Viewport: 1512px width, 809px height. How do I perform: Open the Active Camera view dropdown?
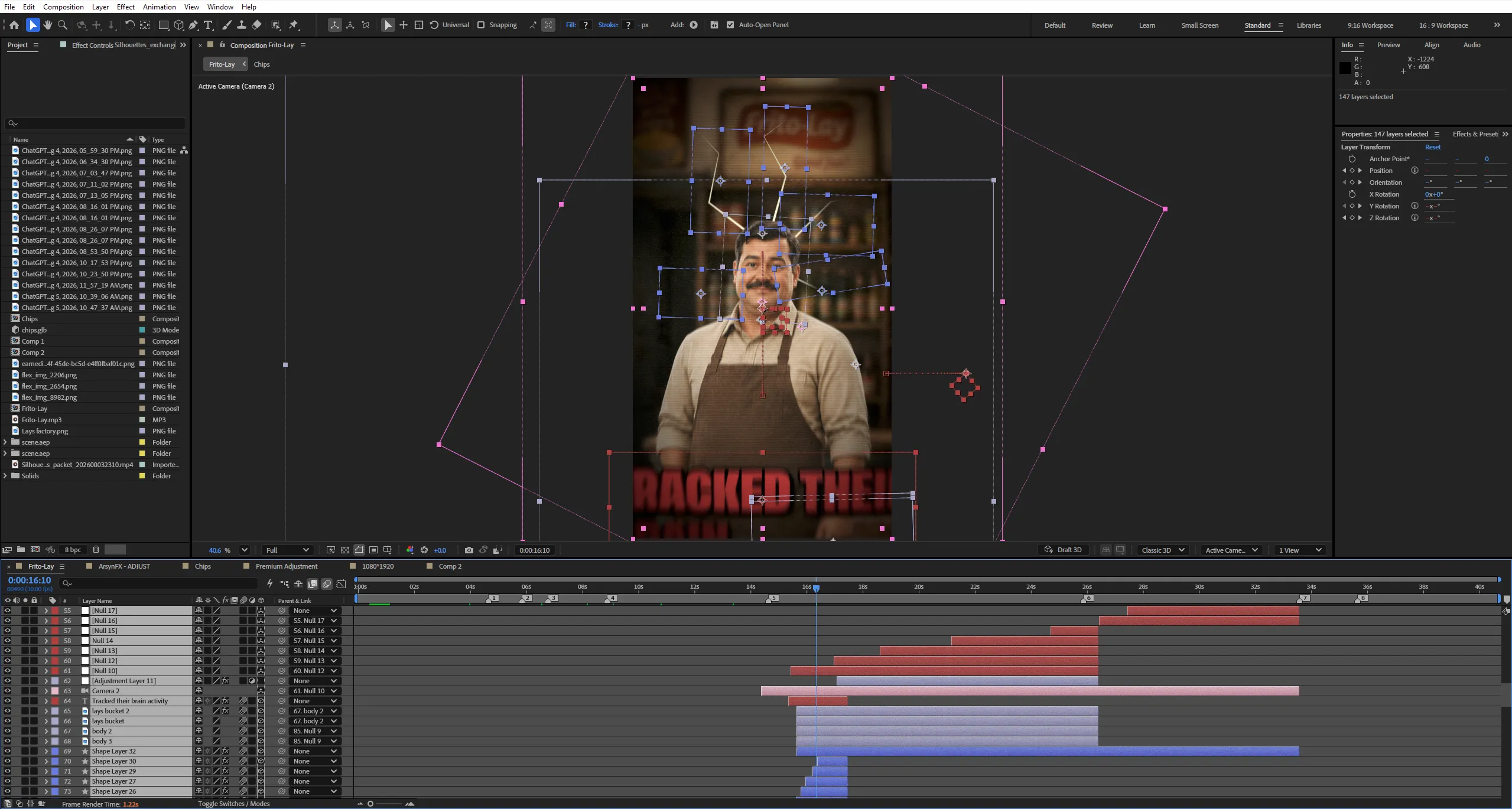point(1231,550)
